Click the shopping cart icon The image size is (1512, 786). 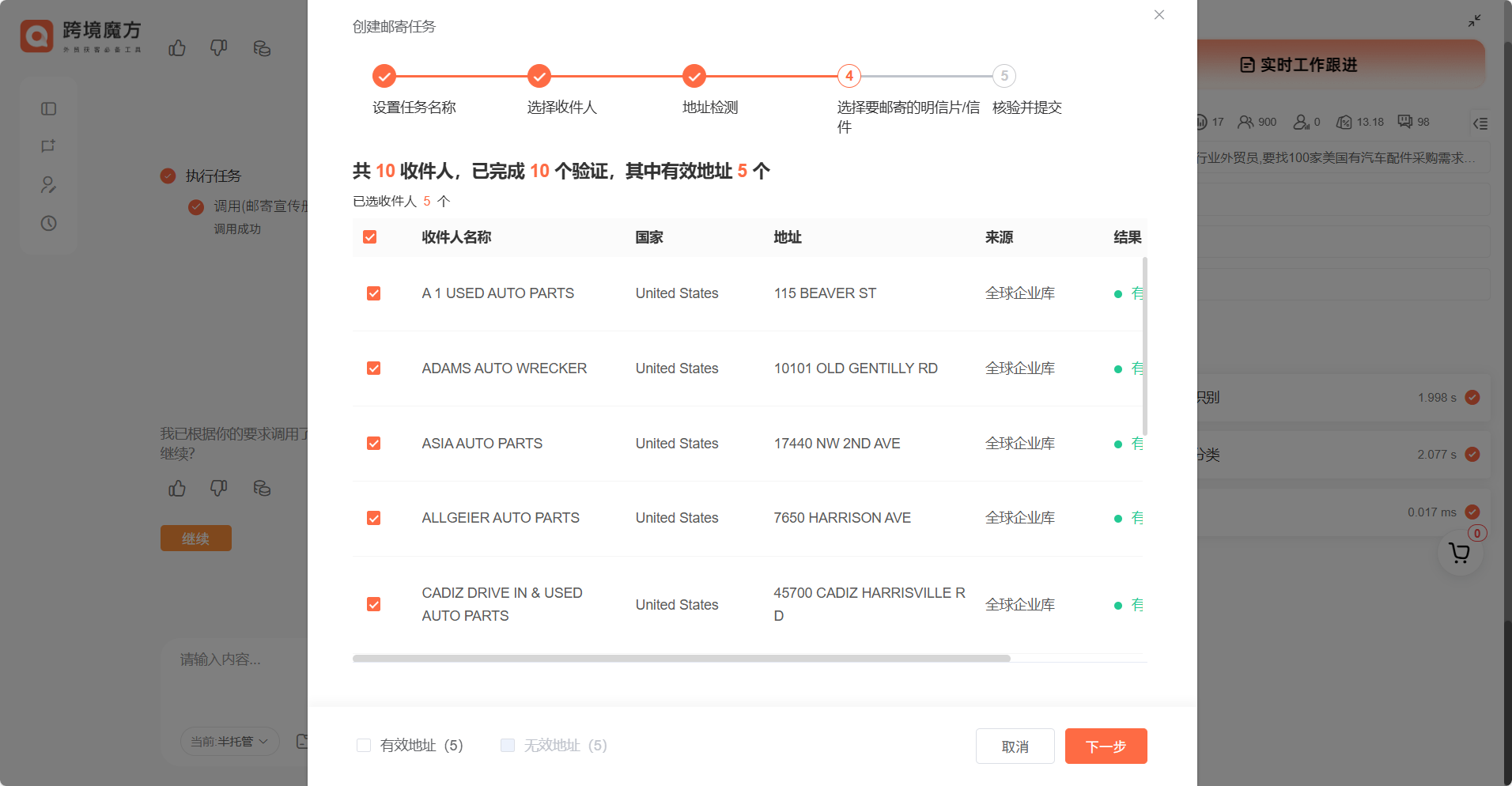(1459, 554)
